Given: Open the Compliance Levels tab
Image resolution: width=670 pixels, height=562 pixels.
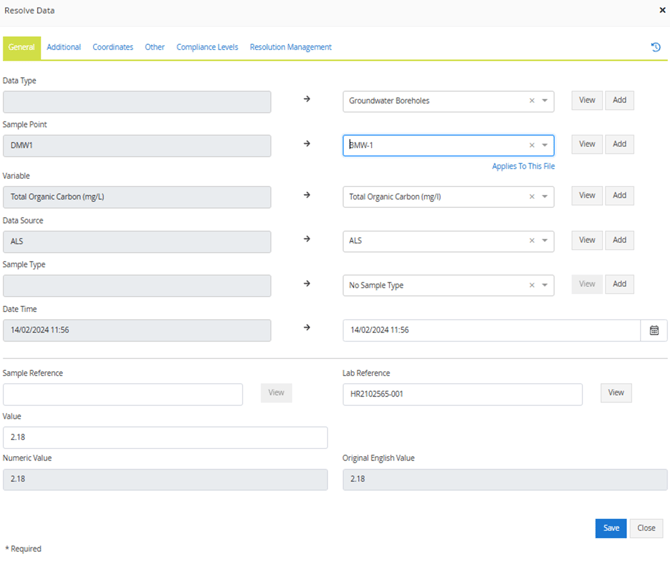Looking at the screenshot, I should [207, 47].
